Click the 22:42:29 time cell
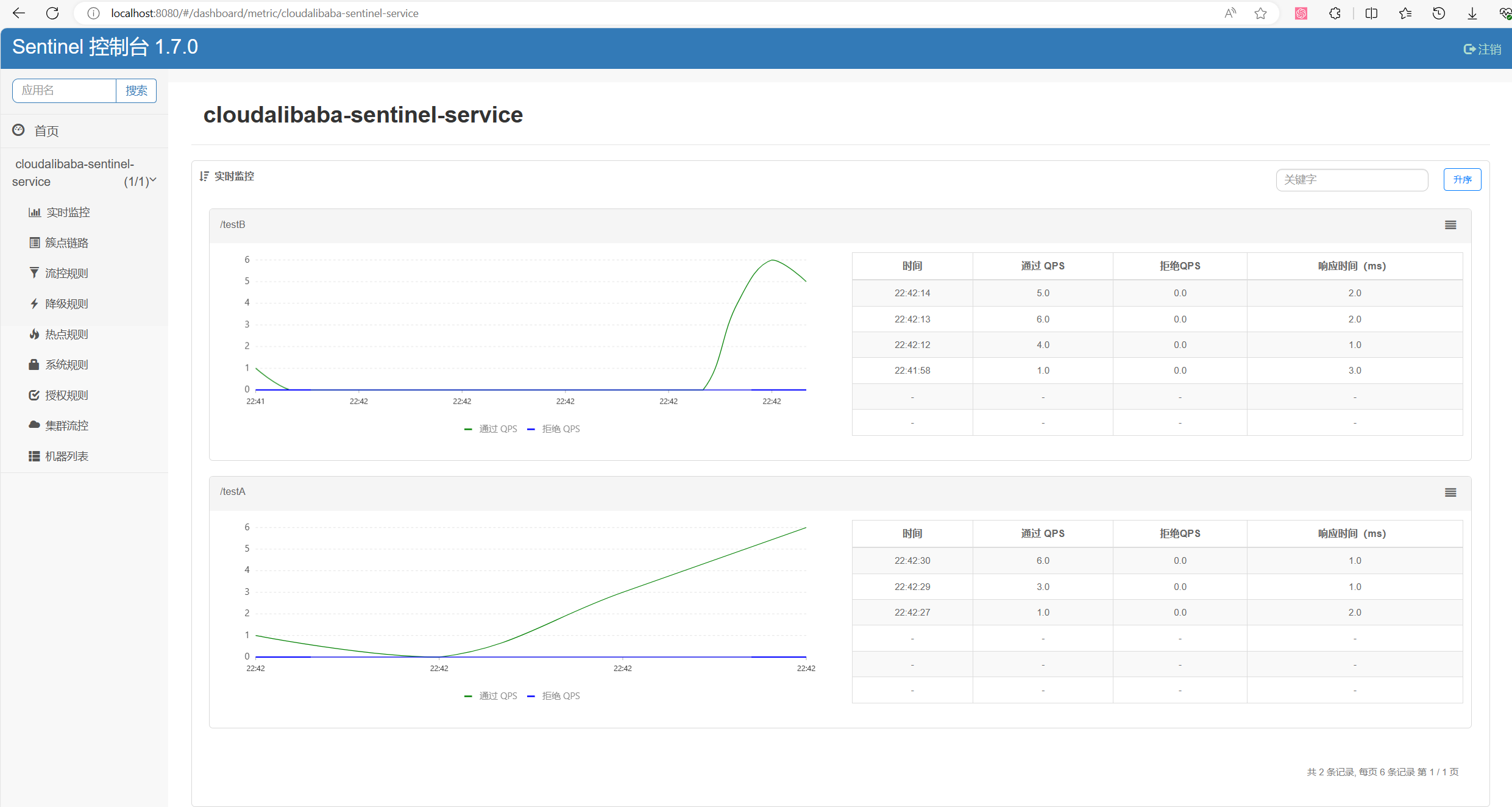This screenshot has width=1512, height=807. (x=912, y=587)
